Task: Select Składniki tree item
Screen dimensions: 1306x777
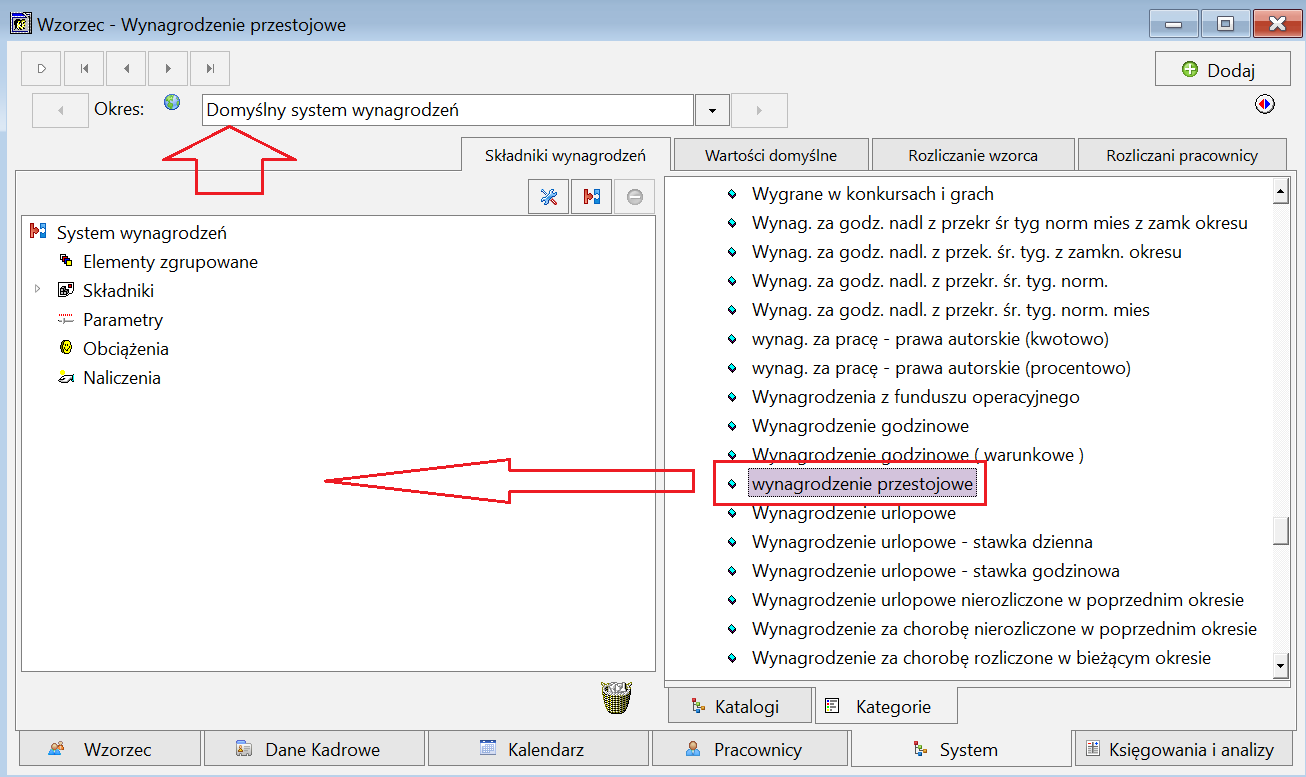Action: click(118, 291)
